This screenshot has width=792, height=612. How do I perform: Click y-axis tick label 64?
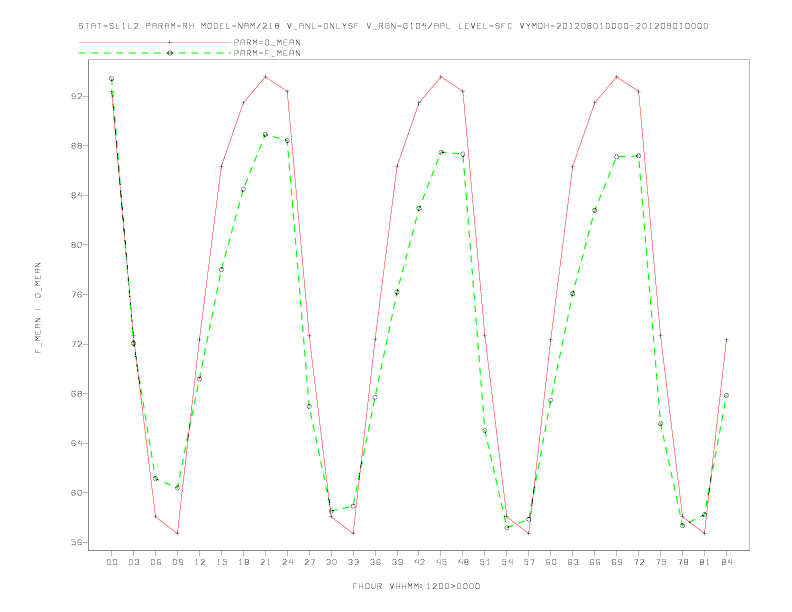(77, 443)
